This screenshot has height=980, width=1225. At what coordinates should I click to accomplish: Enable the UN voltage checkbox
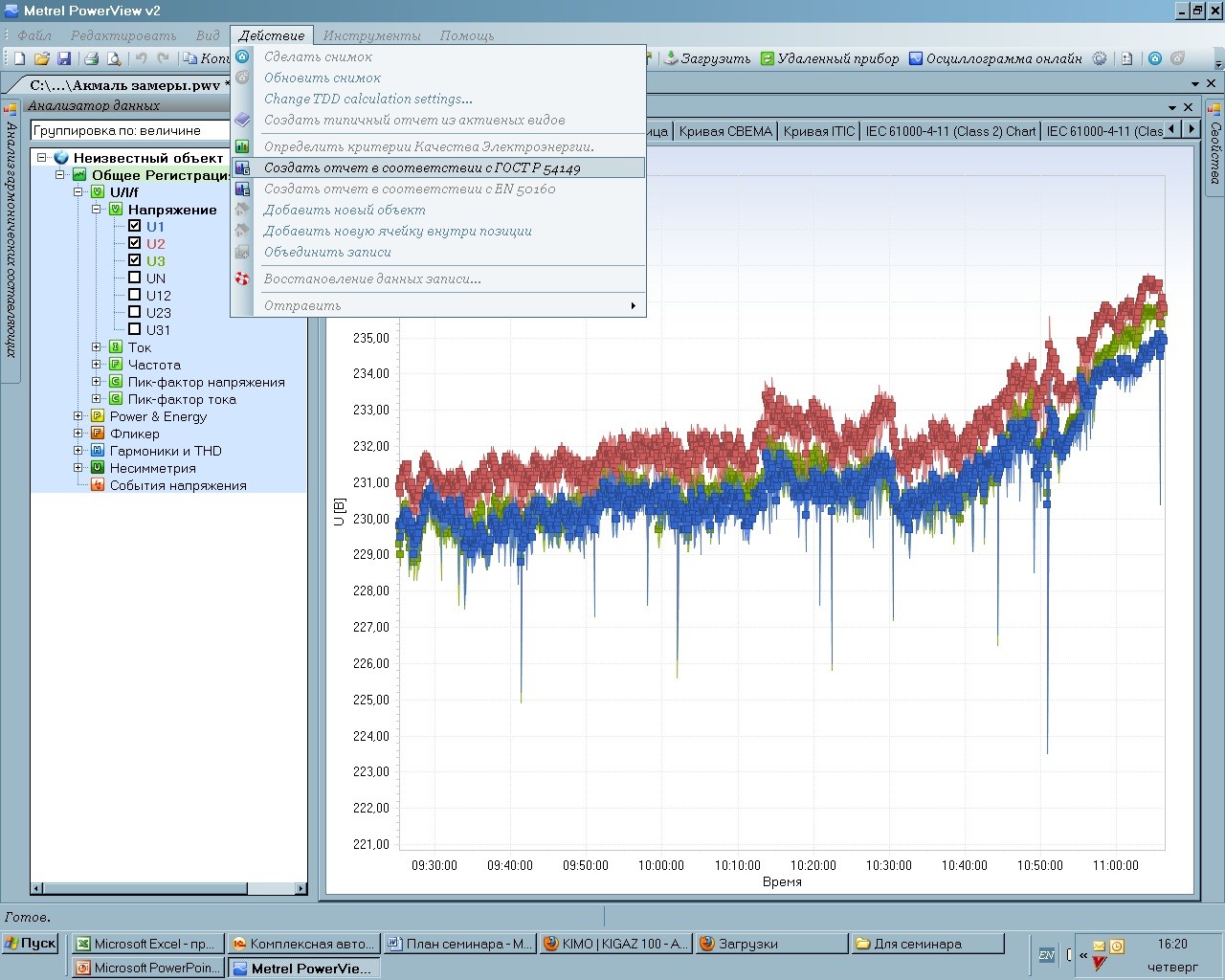[135, 278]
